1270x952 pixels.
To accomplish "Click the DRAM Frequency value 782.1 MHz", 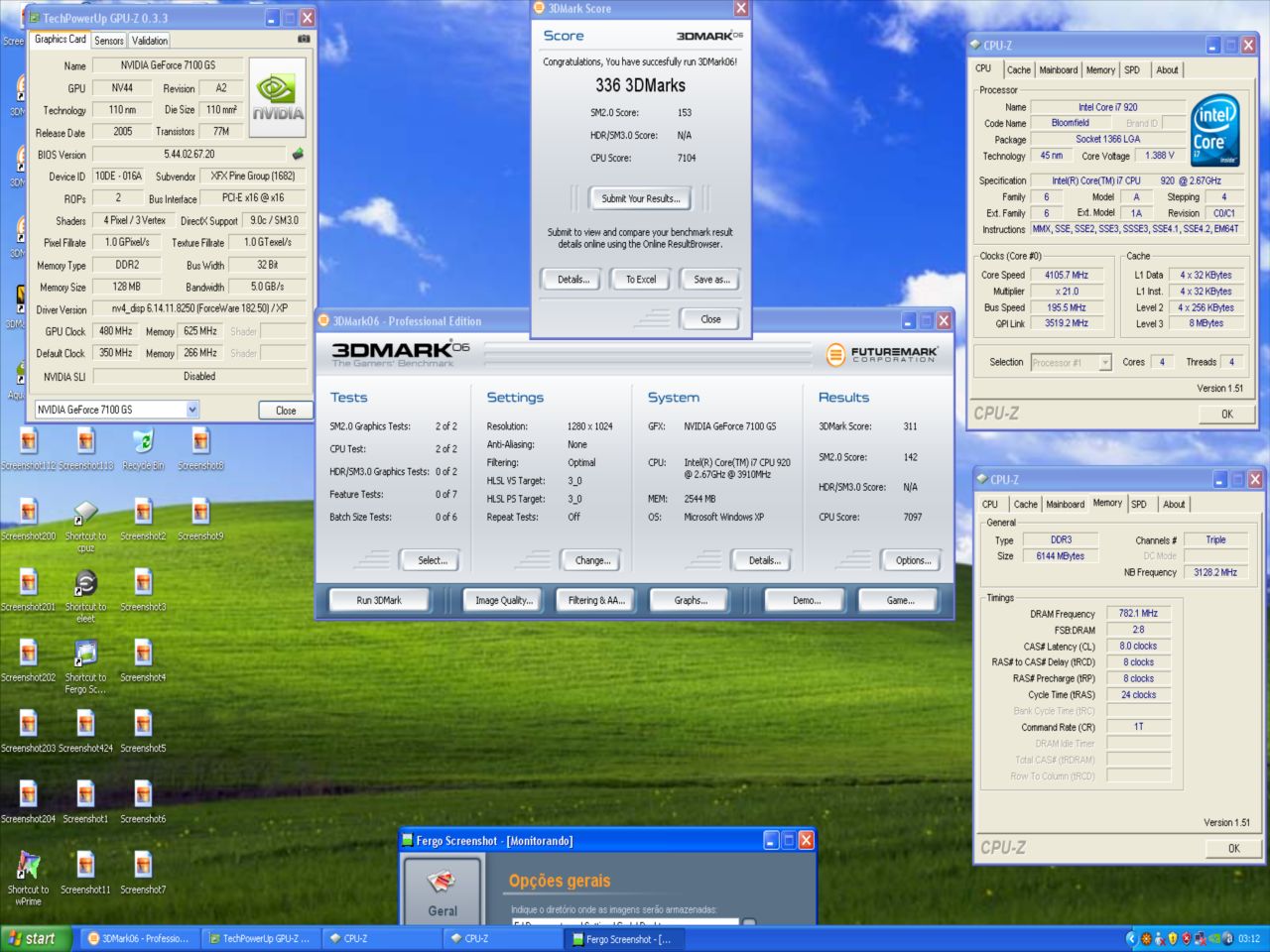I will [x=1139, y=614].
